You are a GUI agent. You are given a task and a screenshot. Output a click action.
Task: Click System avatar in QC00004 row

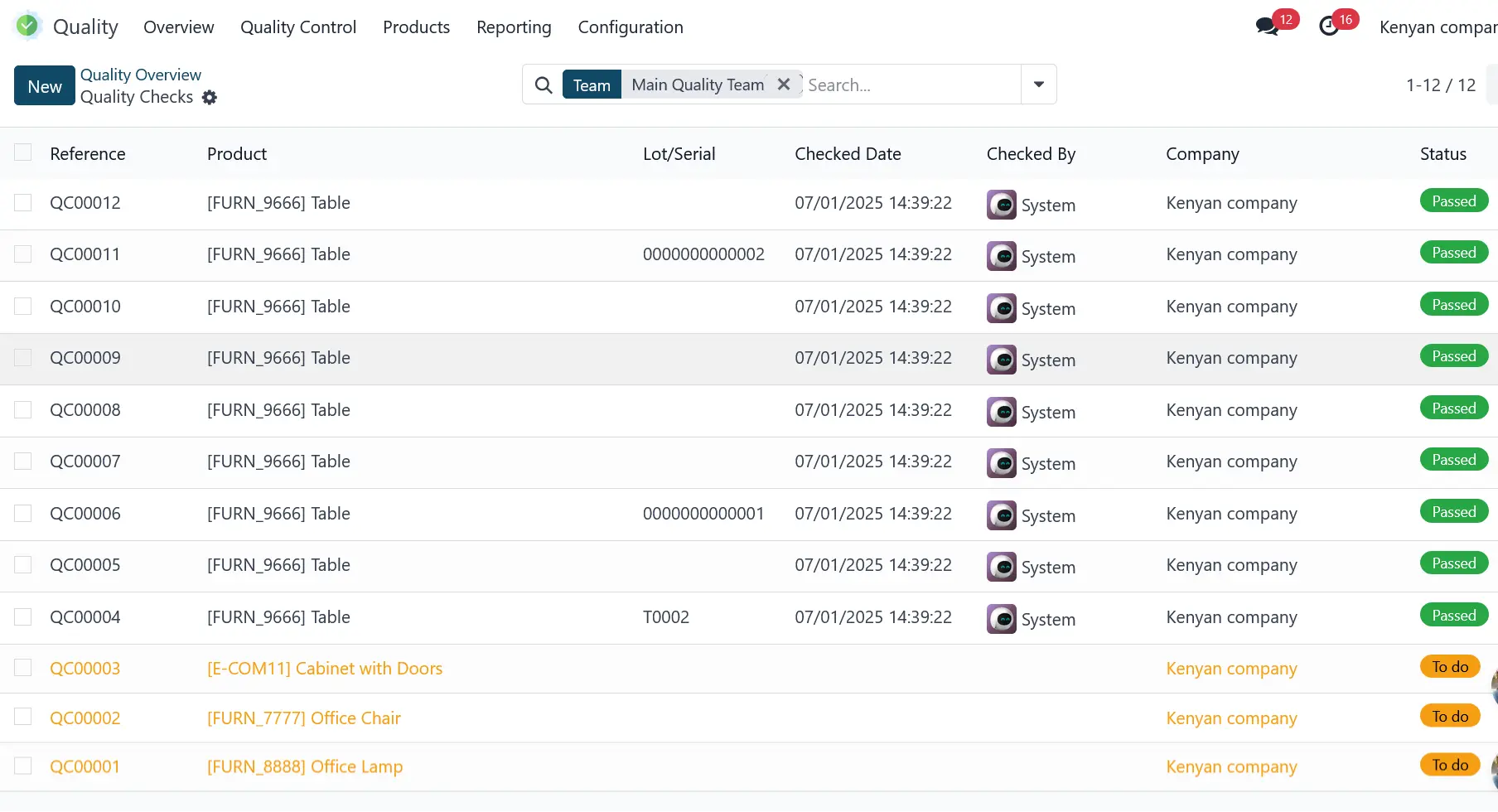[1001, 619]
